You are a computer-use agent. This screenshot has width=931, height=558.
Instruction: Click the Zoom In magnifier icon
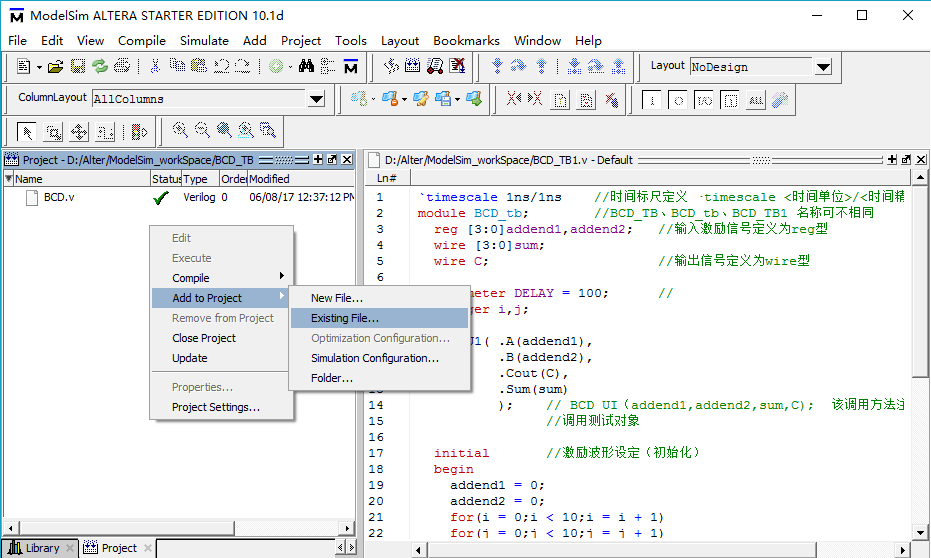point(180,130)
